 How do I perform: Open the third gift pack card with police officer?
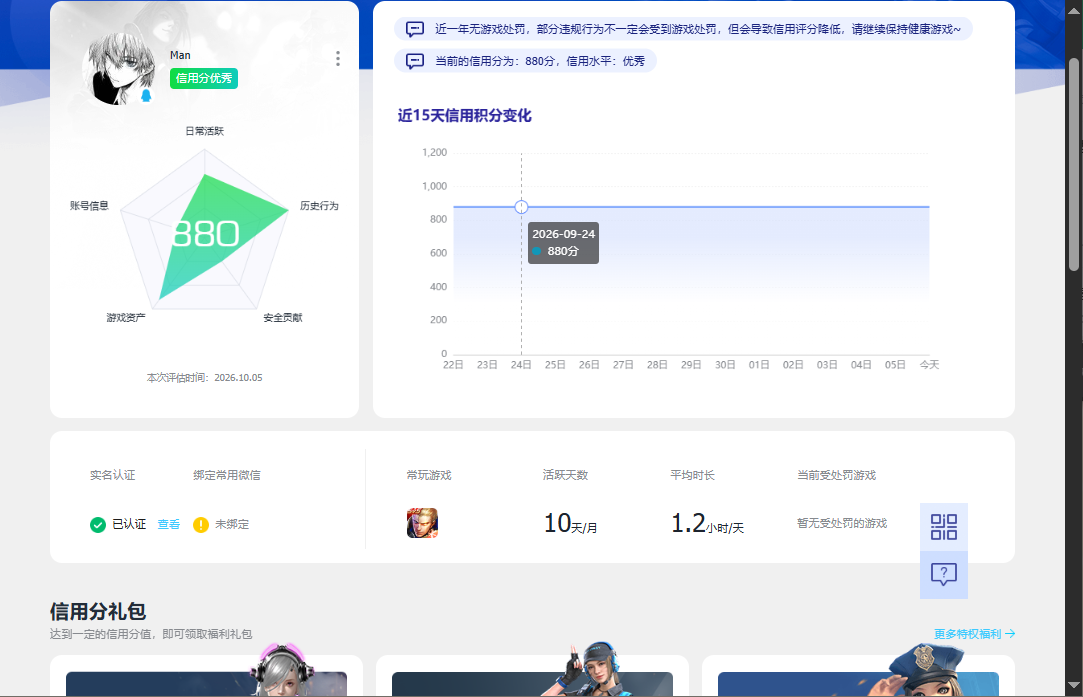click(858, 676)
